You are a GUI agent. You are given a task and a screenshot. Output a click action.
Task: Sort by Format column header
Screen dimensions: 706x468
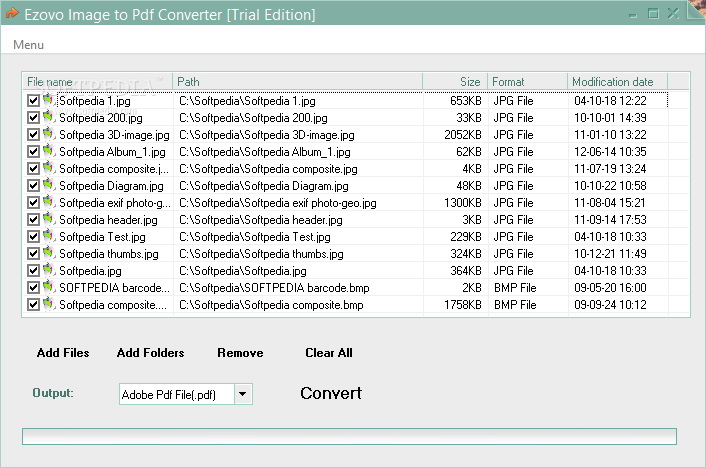[x=527, y=82]
